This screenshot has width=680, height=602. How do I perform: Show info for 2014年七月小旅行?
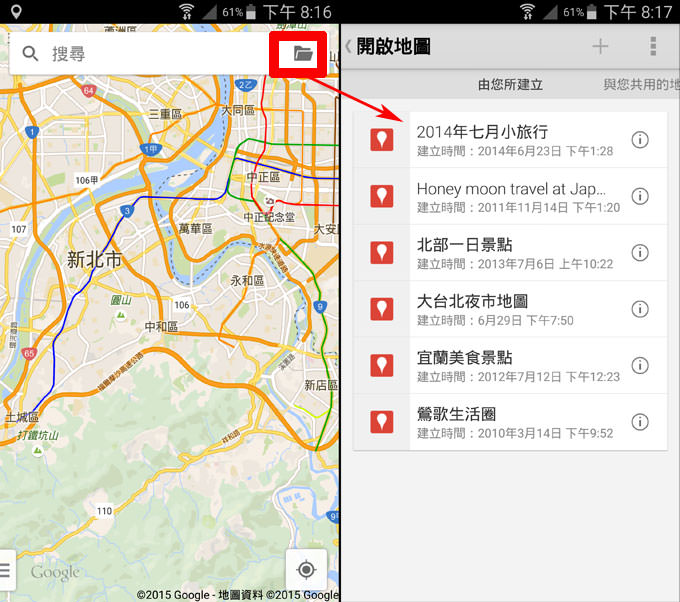click(x=640, y=140)
